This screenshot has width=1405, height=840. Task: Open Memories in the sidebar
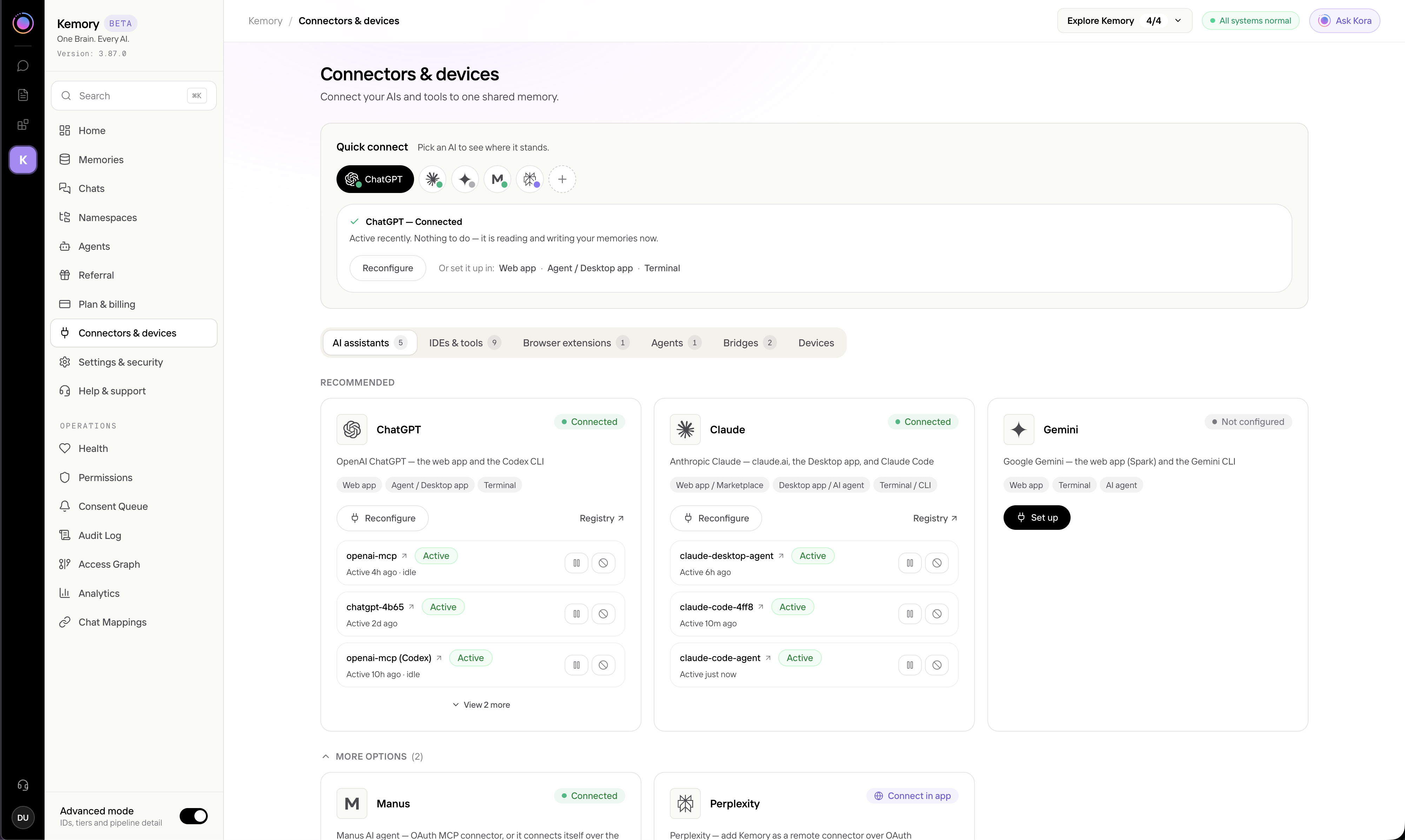pos(134,160)
